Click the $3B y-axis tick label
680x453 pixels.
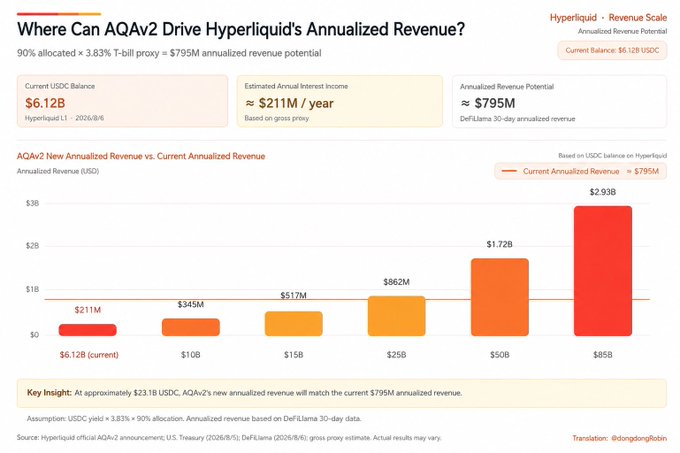[x=33, y=203]
